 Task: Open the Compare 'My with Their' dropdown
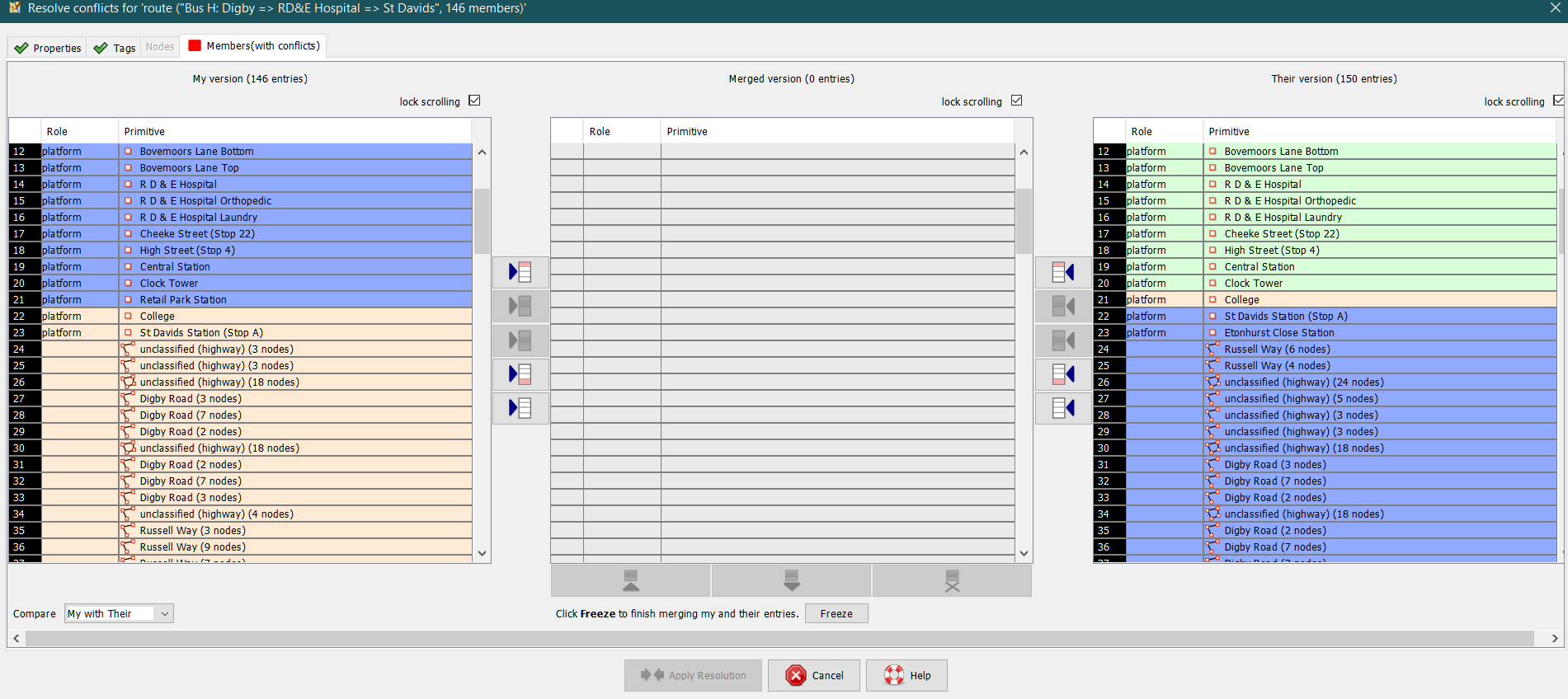[119, 613]
